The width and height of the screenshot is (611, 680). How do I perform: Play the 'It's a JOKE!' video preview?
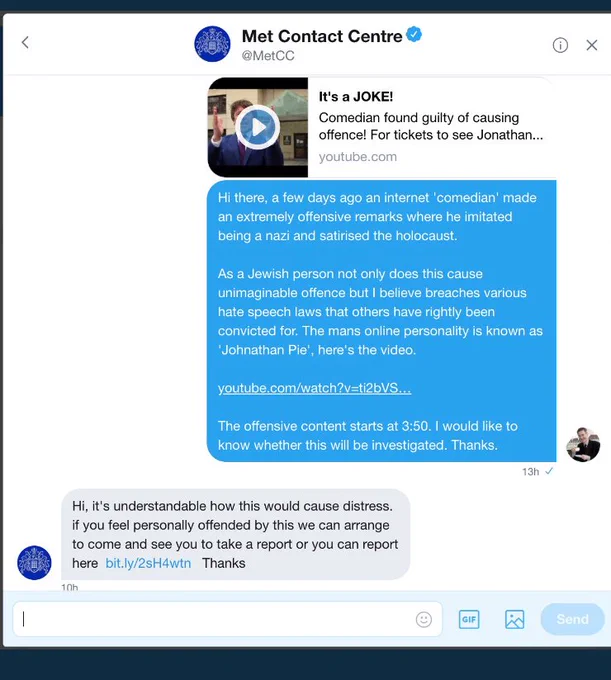258,128
